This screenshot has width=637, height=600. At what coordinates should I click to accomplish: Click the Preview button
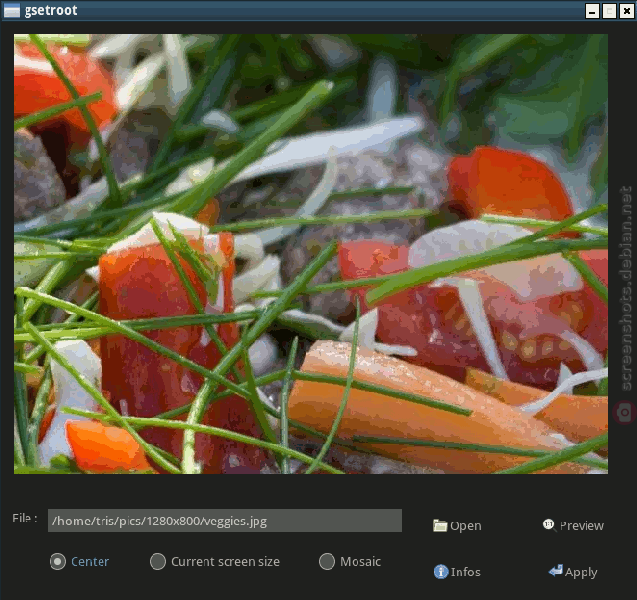(x=573, y=525)
